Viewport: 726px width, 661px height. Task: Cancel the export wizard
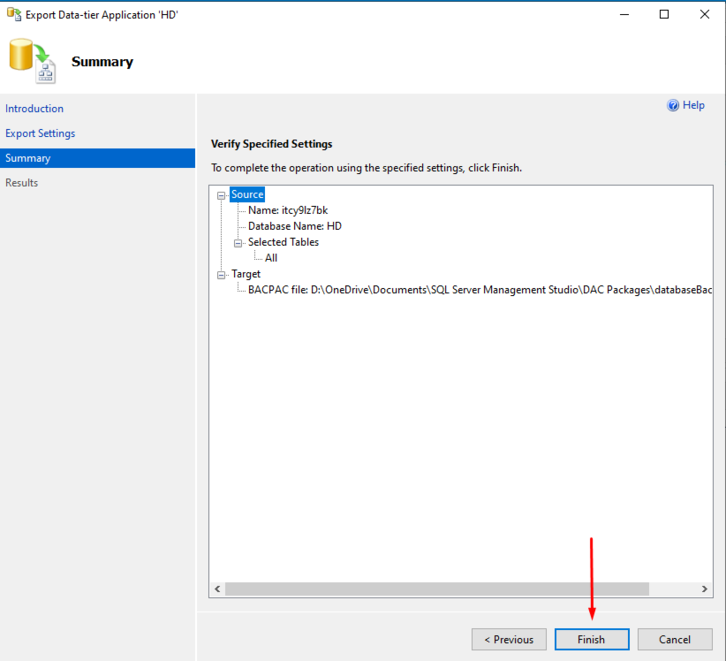coord(675,639)
